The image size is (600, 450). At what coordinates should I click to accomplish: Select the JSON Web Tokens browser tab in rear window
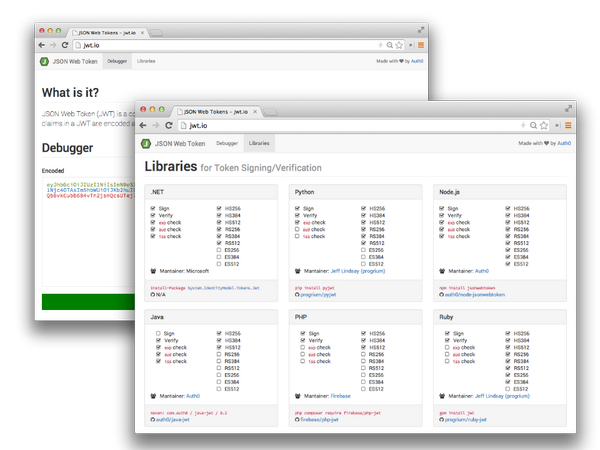[107, 33]
